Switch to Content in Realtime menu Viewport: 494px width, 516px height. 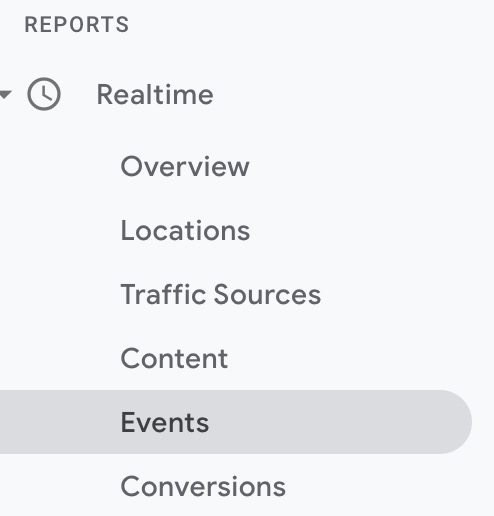(174, 358)
